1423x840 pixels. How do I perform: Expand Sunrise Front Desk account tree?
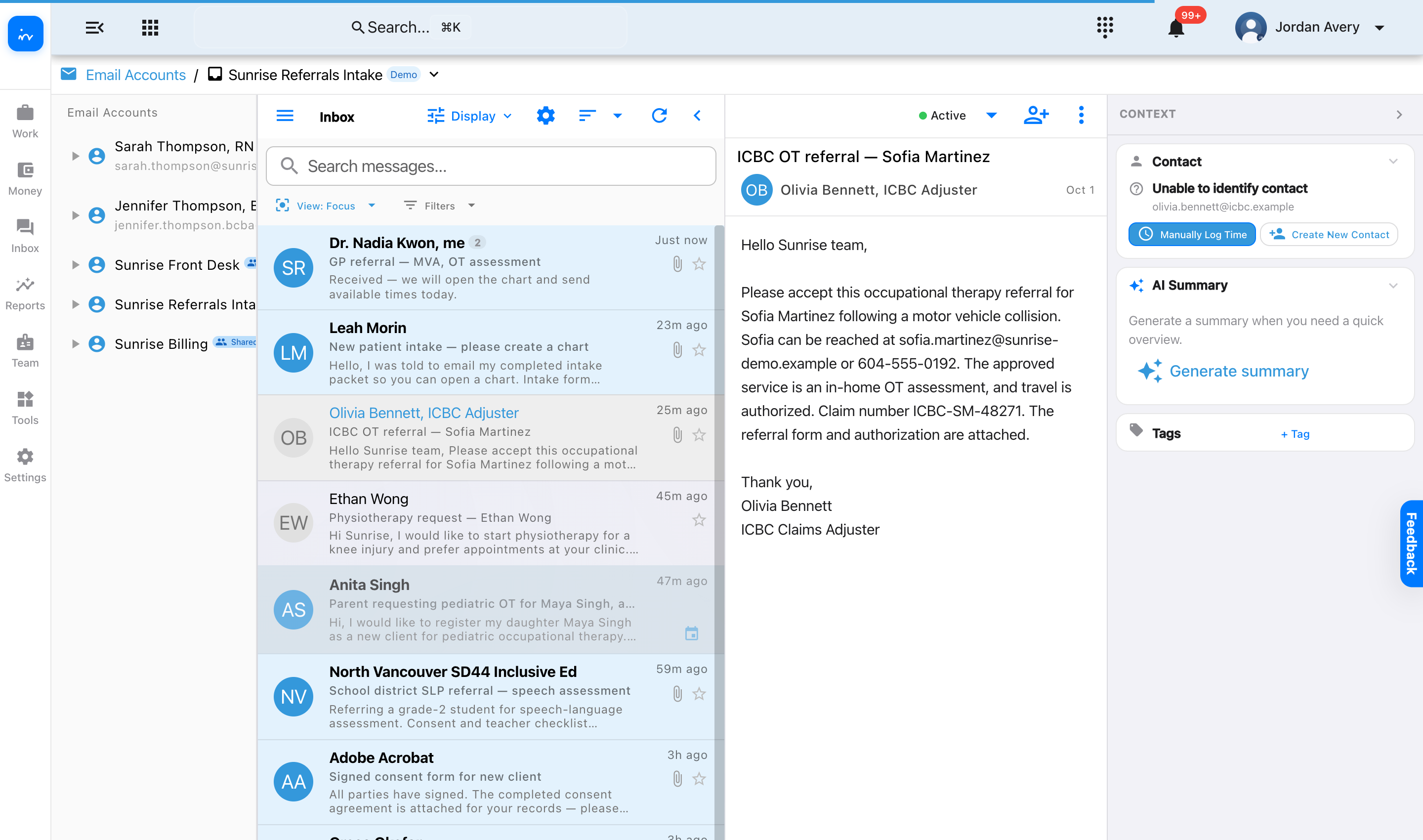pos(75,265)
